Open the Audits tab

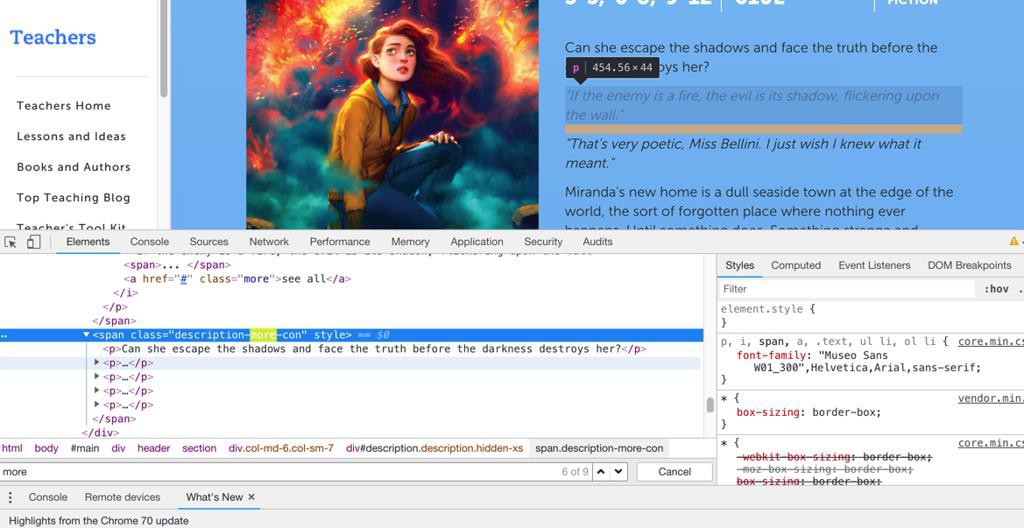598,242
